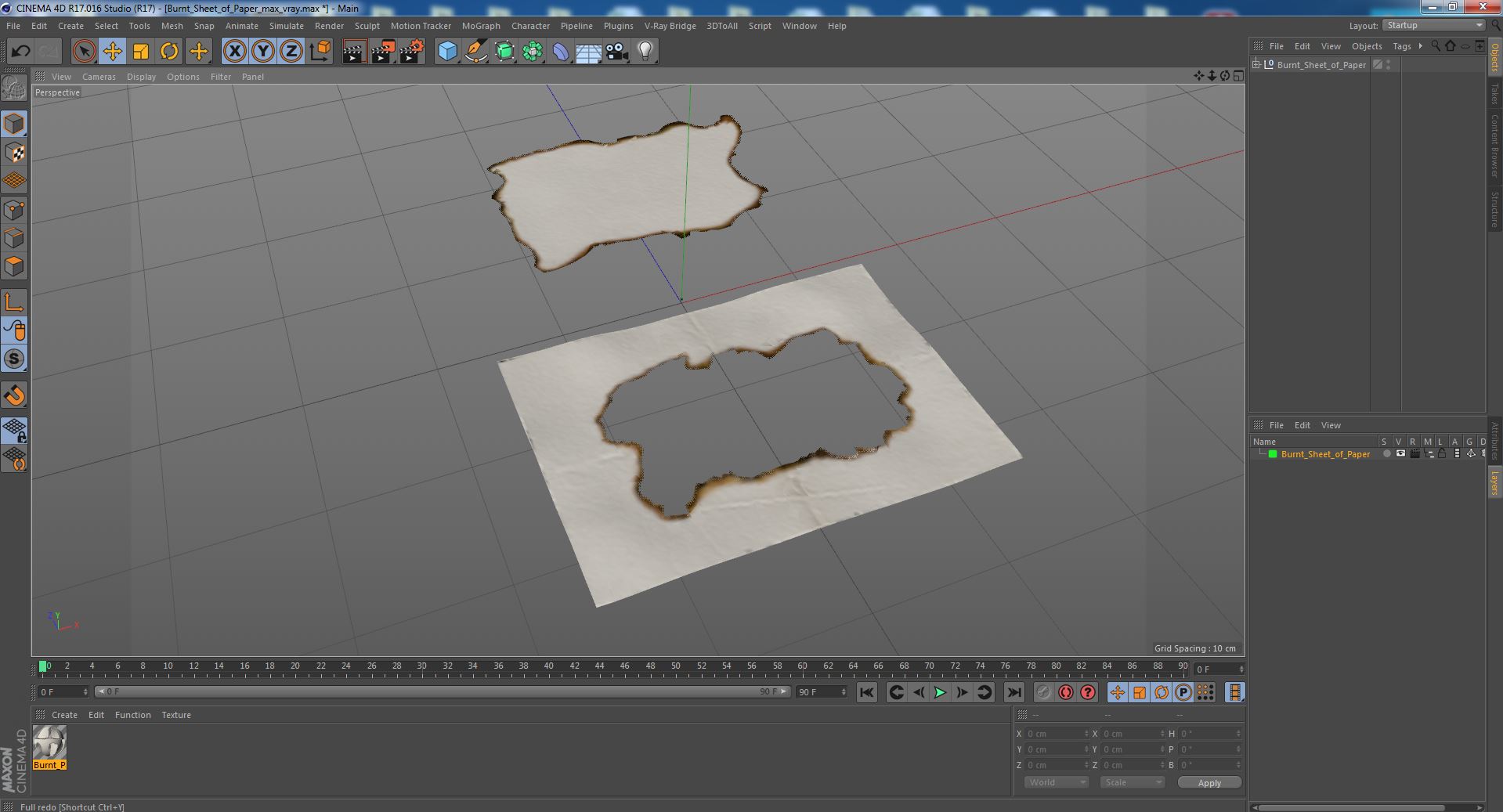Open the Scale mode dropdown
The height and width of the screenshot is (812, 1503).
[x=1132, y=782]
